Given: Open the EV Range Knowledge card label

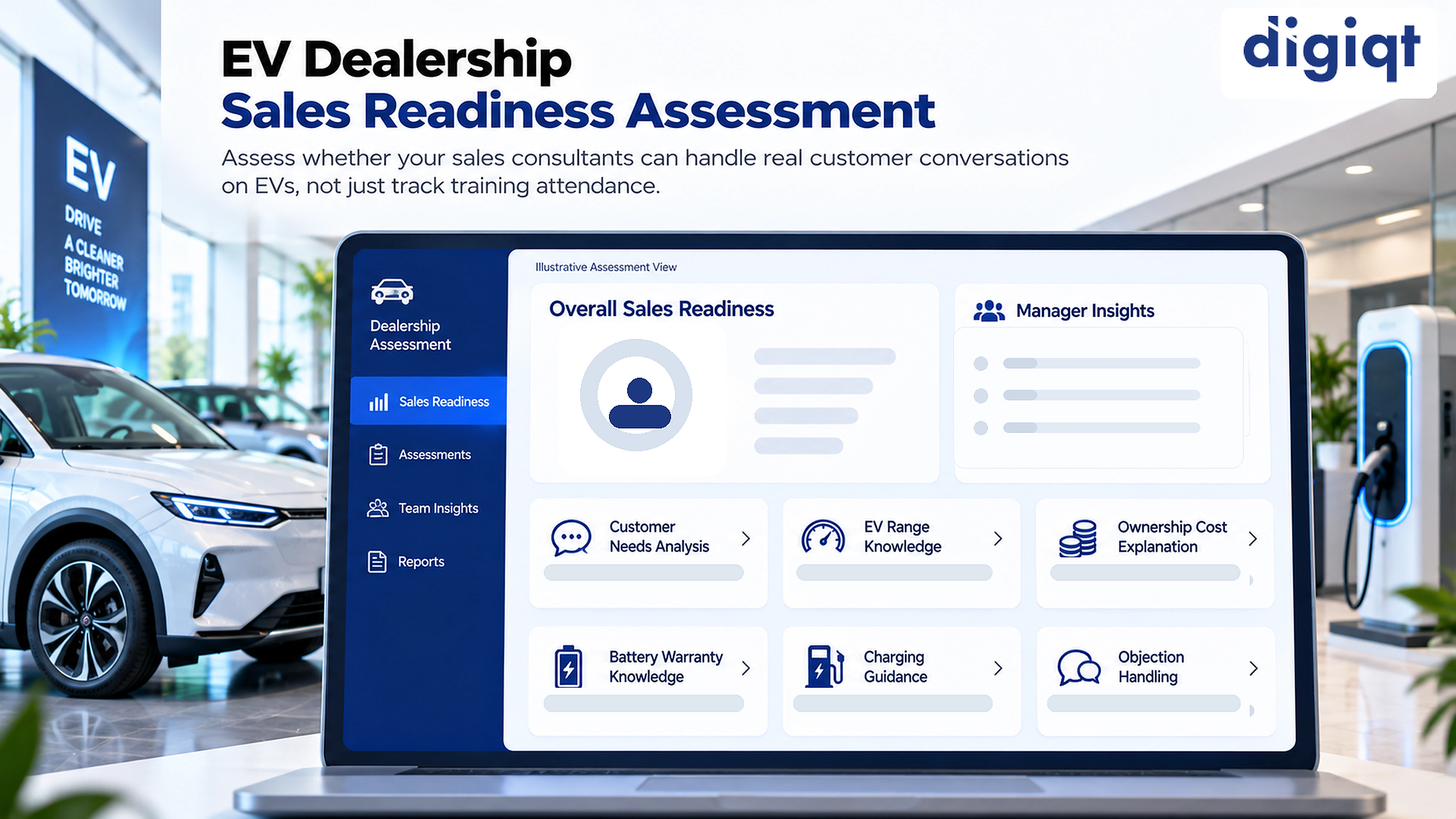Looking at the screenshot, I should point(902,537).
